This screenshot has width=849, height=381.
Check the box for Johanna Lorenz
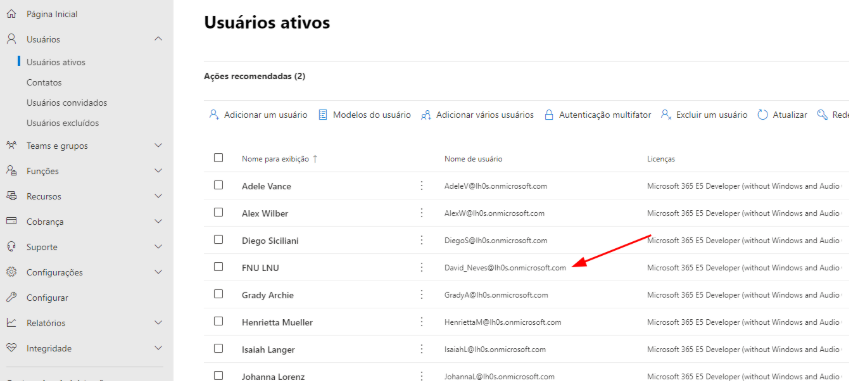[x=218, y=375]
